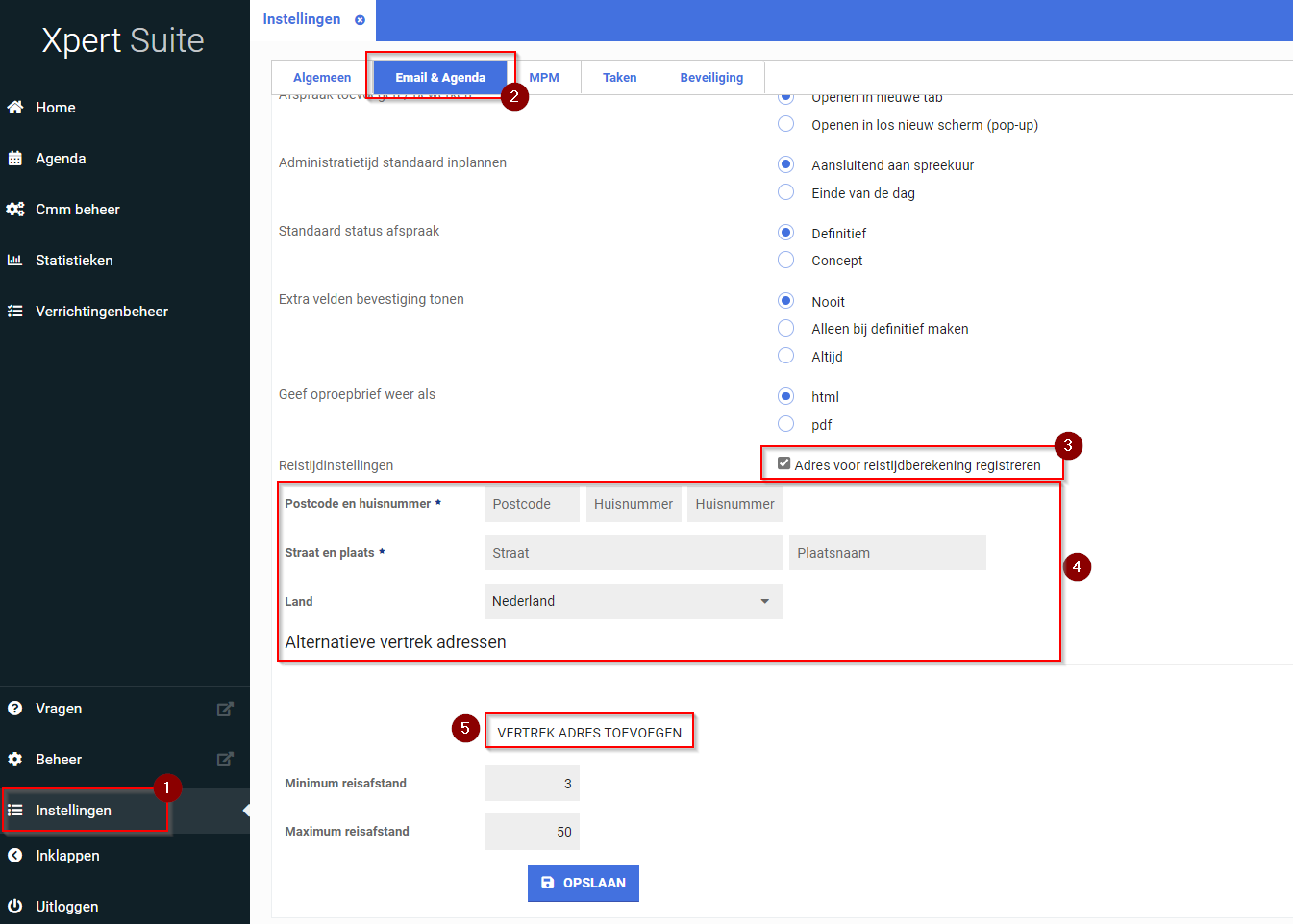
Task: Open Statistieken chart icon
Action: tap(15, 261)
